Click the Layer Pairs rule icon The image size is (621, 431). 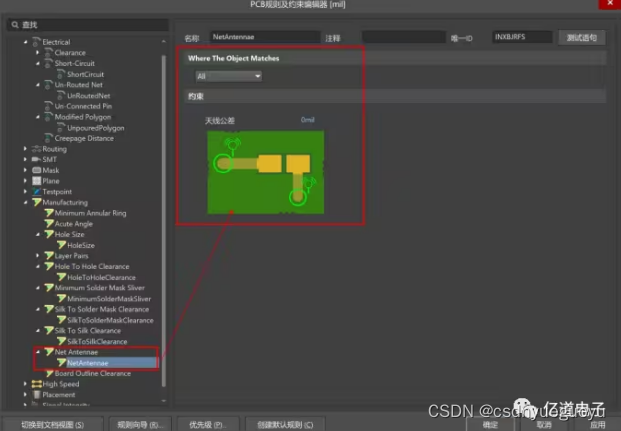(x=49, y=256)
